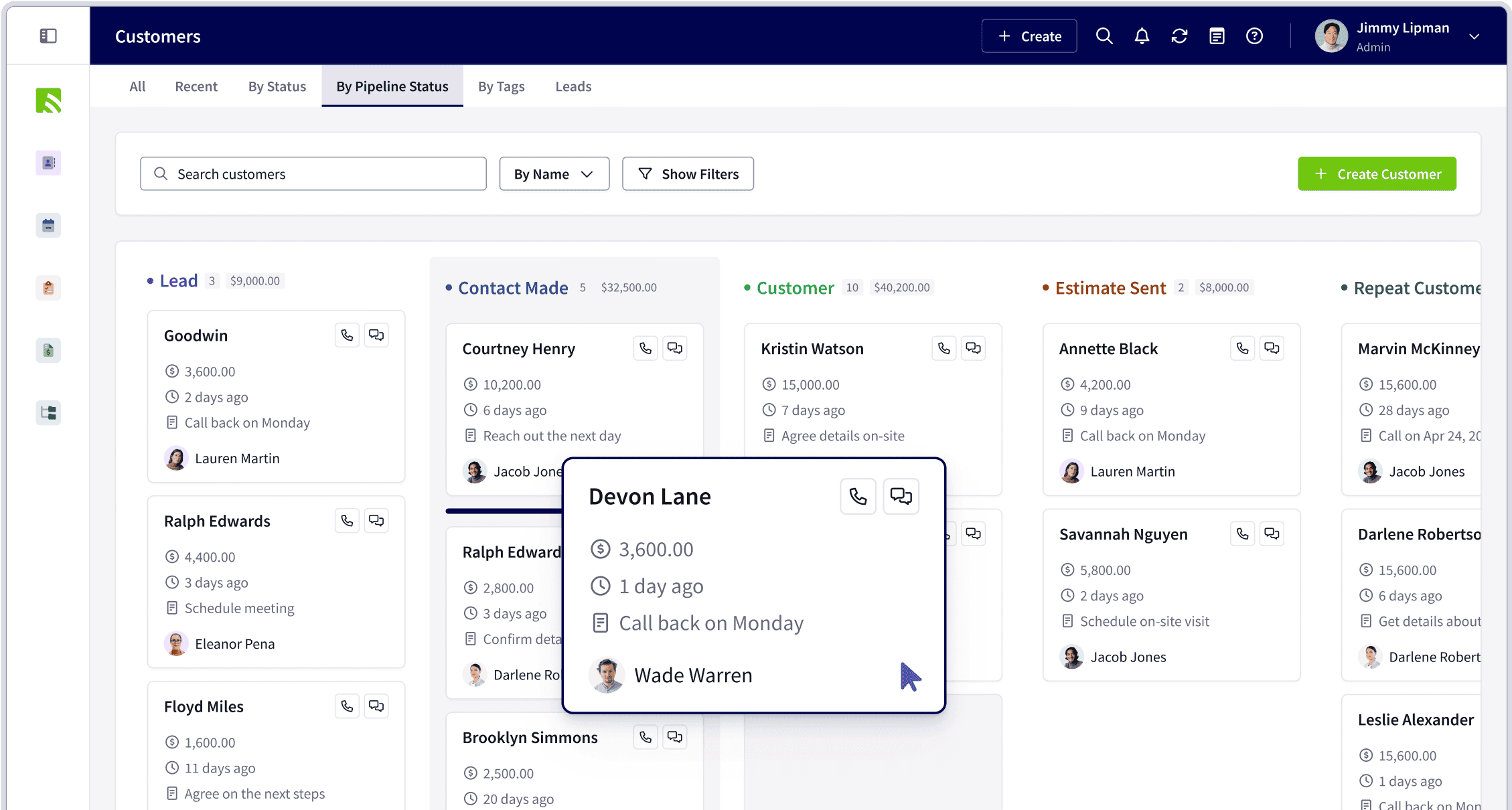This screenshot has height=810, width=1512.
Task: Click the refresh/sync icon in navbar
Action: point(1180,36)
